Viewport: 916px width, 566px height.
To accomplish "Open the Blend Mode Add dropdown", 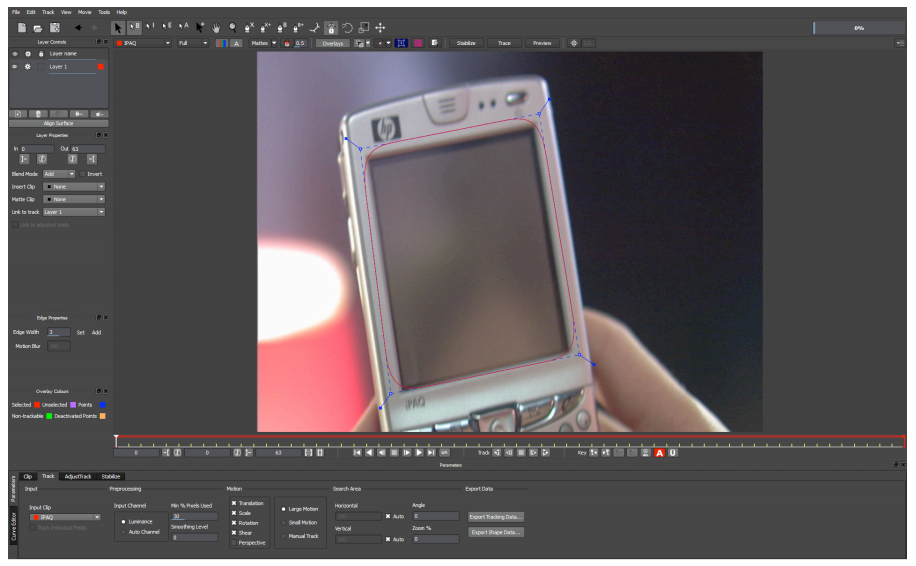I will 60,174.
